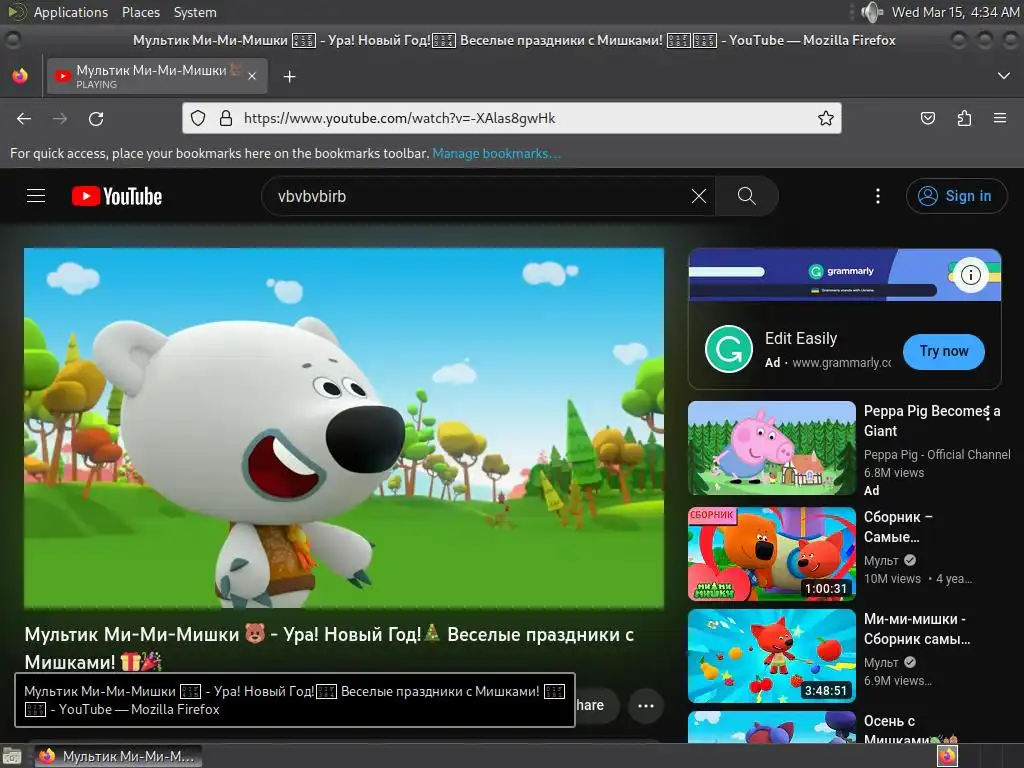Image resolution: width=1024 pixels, height=768 pixels.
Task: Click the Firefox icon in the bottom tray
Action: tap(947, 756)
